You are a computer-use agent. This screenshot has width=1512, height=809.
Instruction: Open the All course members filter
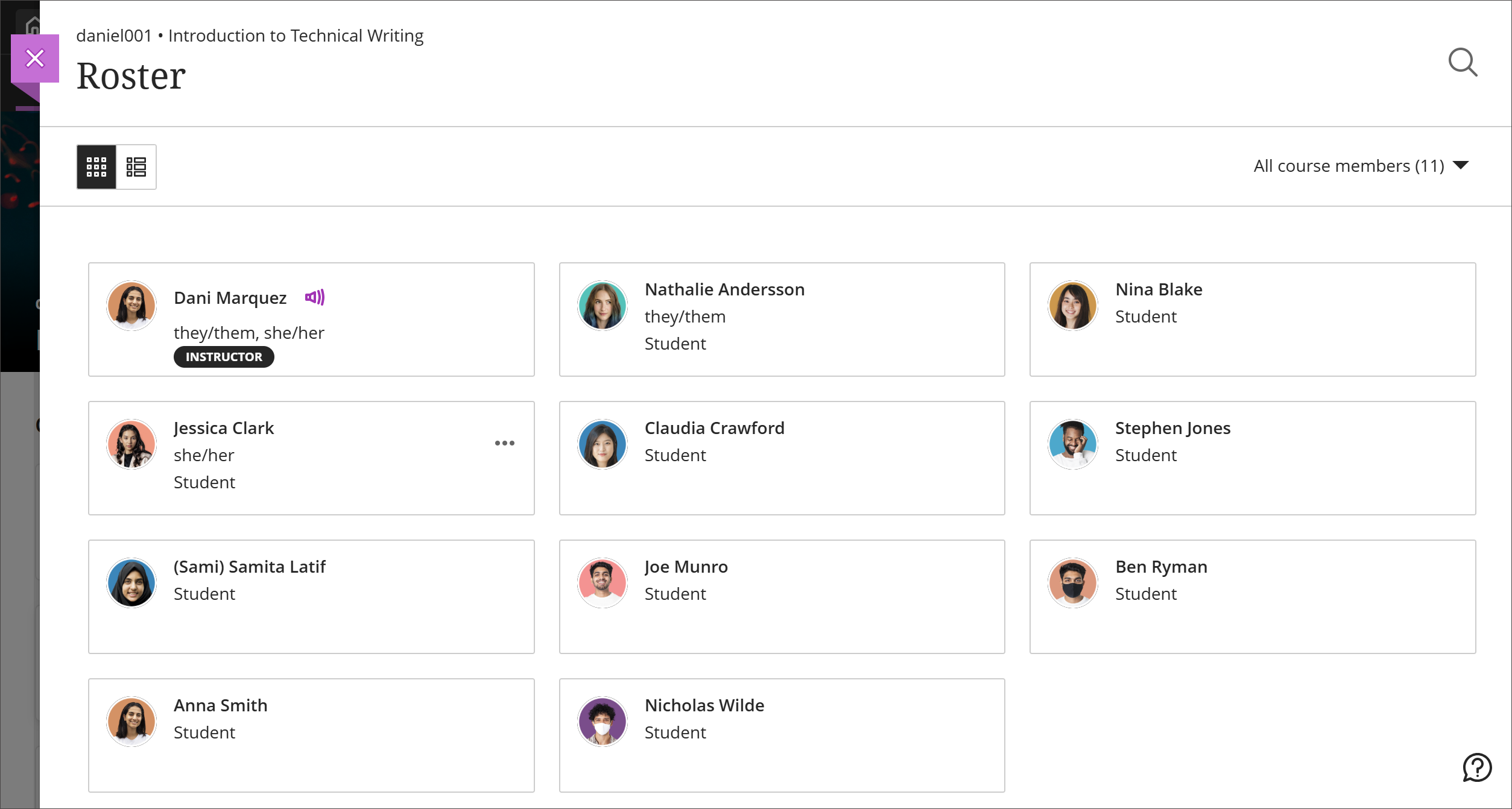tap(1349, 166)
